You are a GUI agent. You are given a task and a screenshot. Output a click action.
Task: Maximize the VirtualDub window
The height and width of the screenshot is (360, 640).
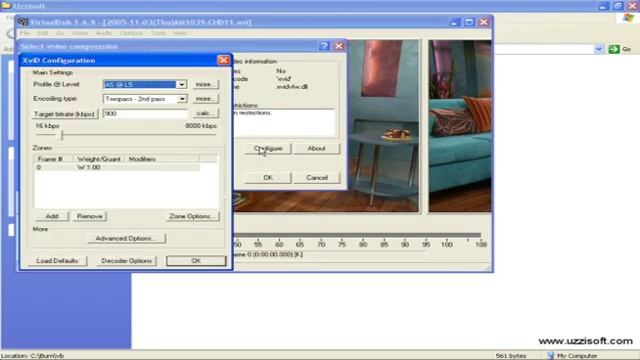click(469, 22)
